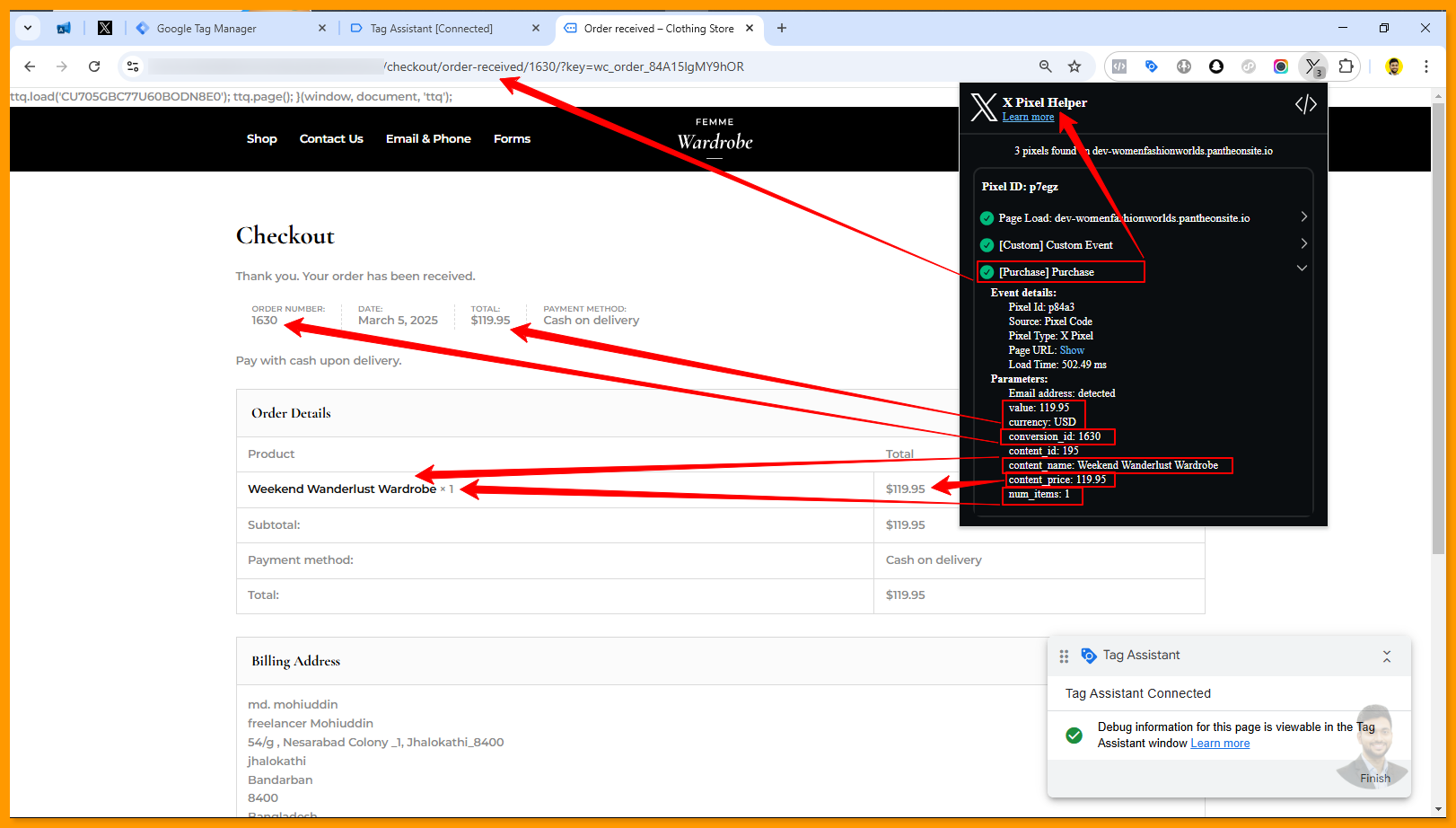
Task: Open the Extensions puzzle-piece menu
Action: (x=1346, y=66)
